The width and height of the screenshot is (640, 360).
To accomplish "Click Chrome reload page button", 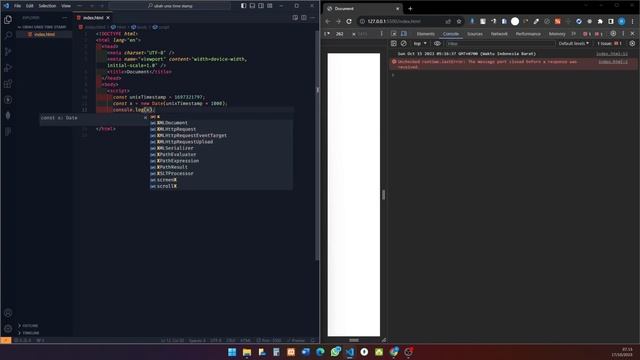I will coord(349,21).
